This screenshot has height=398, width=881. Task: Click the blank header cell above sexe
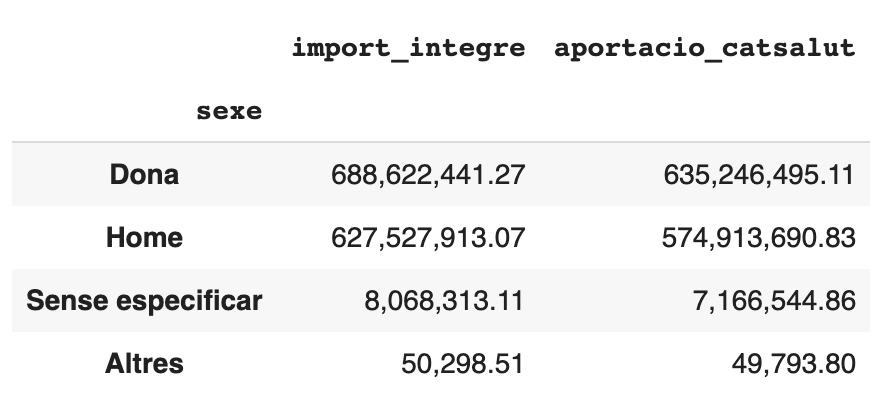(x=144, y=48)
